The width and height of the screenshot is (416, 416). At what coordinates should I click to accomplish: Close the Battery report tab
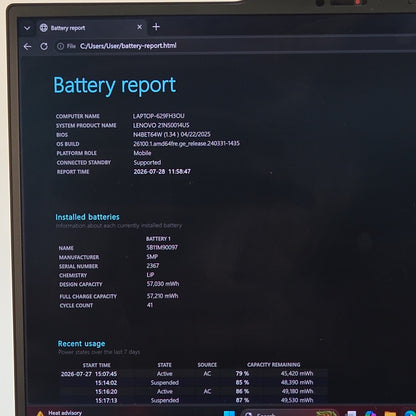click(x=140, y=27)
